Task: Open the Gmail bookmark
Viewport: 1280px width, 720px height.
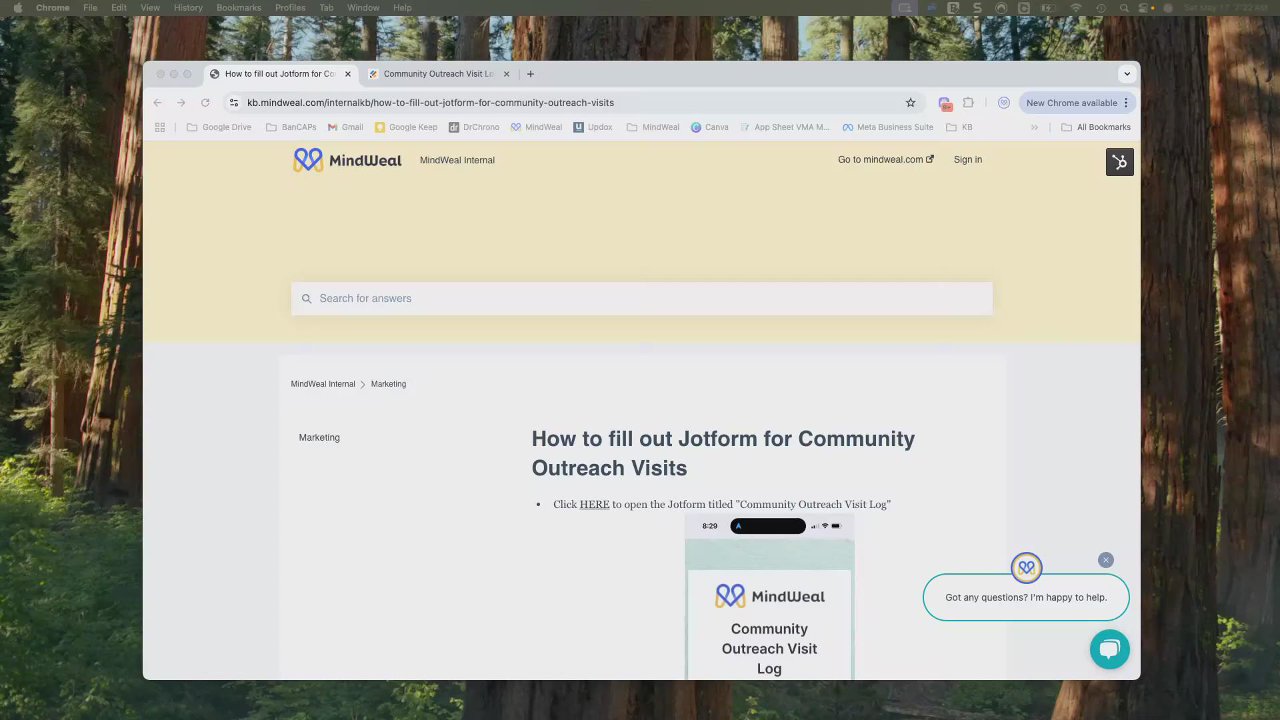Action: 345,127
